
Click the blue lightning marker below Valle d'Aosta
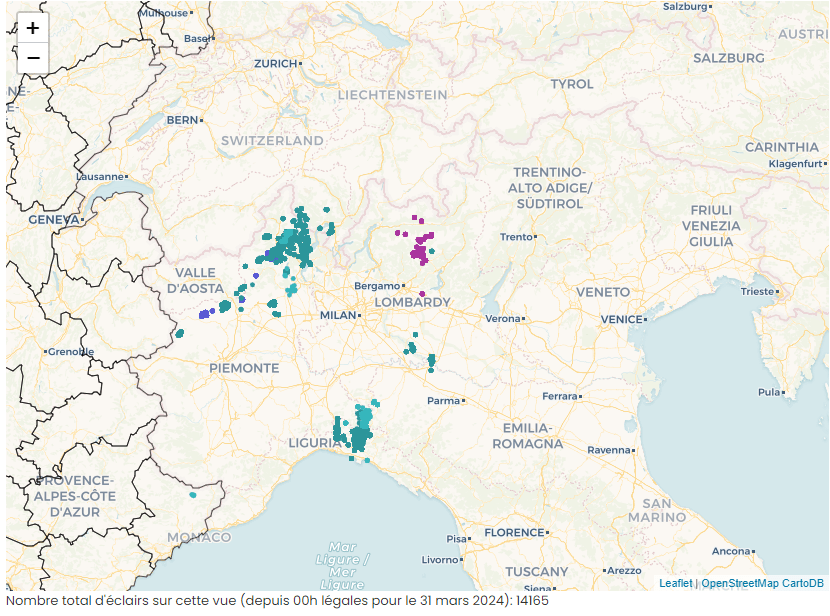pyautogui.click(x=204, y=314)
